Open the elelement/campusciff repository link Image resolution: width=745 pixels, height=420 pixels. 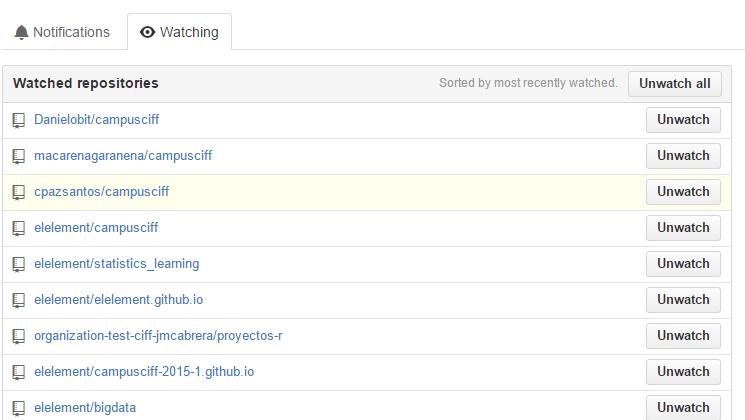96,228
